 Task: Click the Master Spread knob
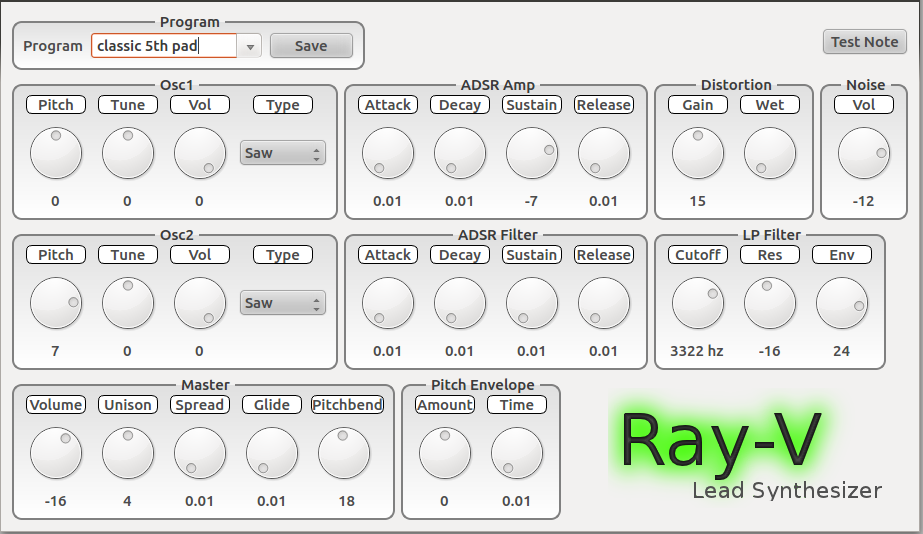pyautogui.click(x=200, y=453)
